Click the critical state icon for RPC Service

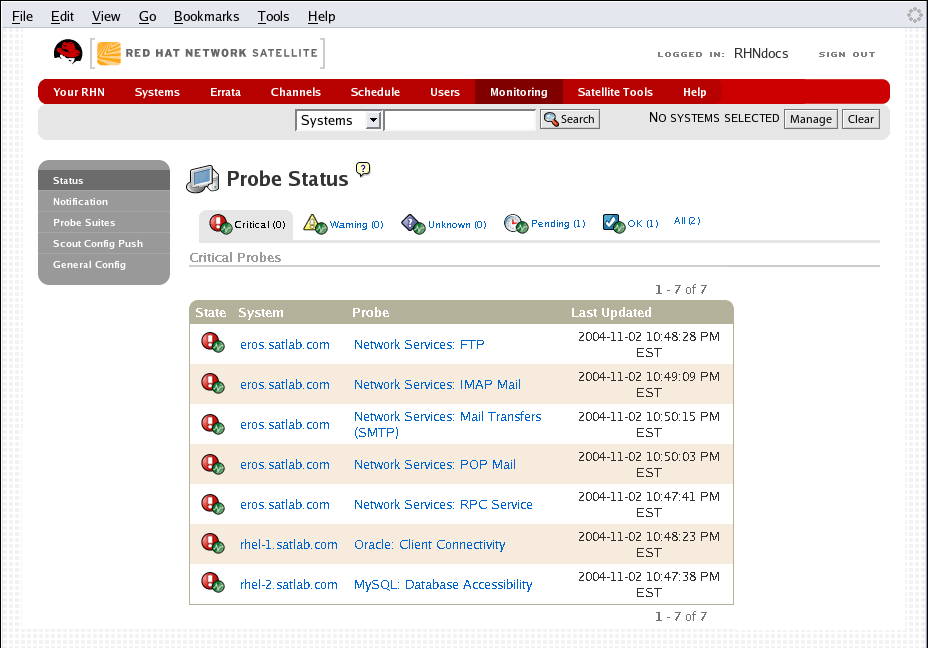tap(212, 504)
